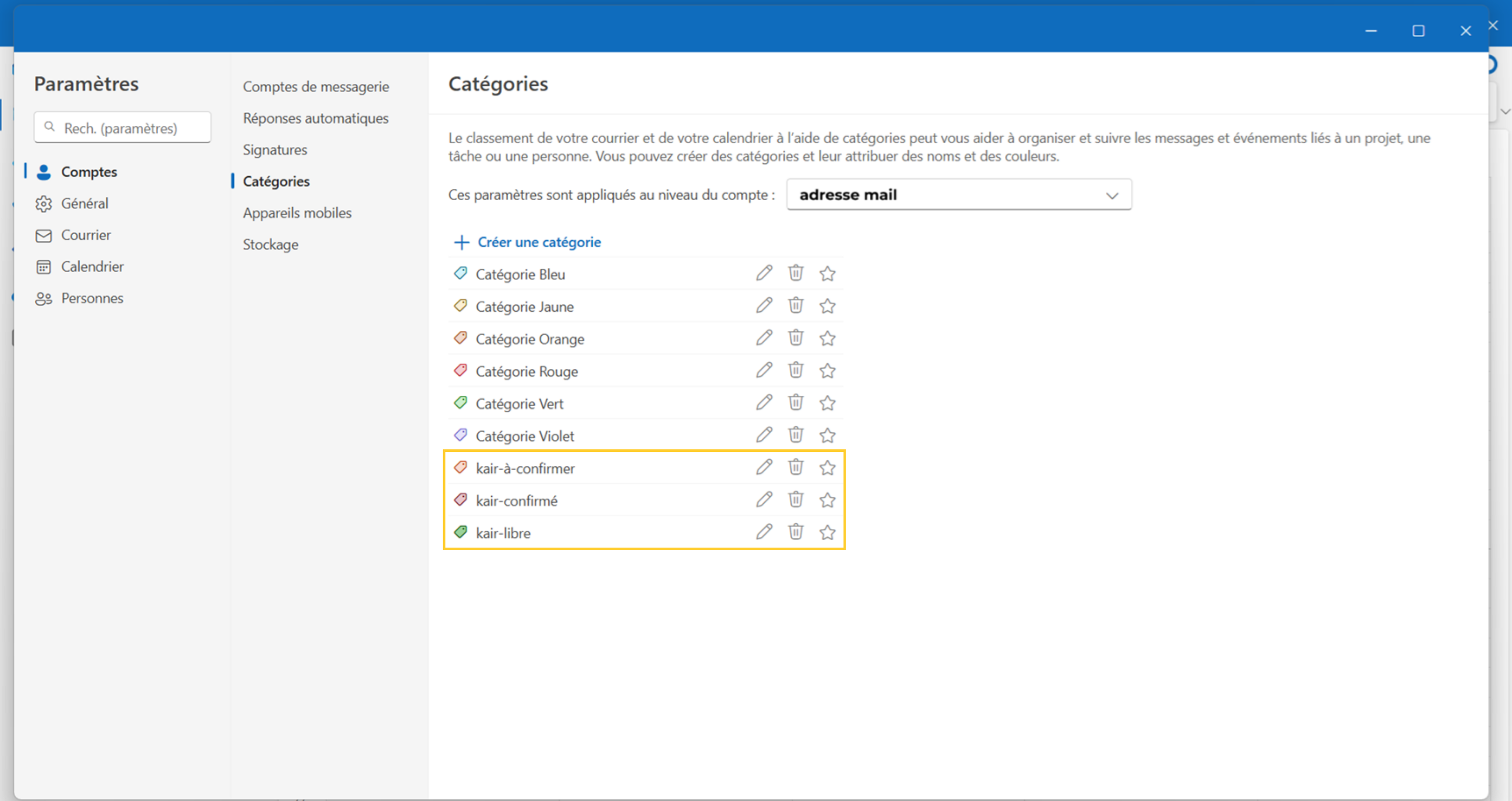Favorite Catégorie Orange with star toggle

(x=827, y=339)
